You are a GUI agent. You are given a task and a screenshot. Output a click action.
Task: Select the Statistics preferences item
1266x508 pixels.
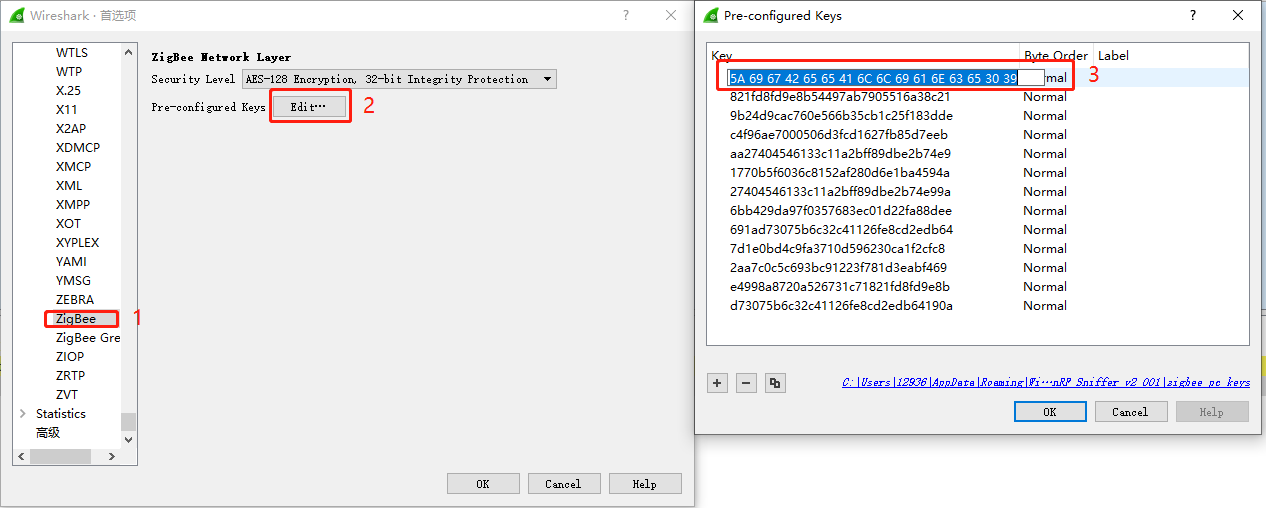61,413
